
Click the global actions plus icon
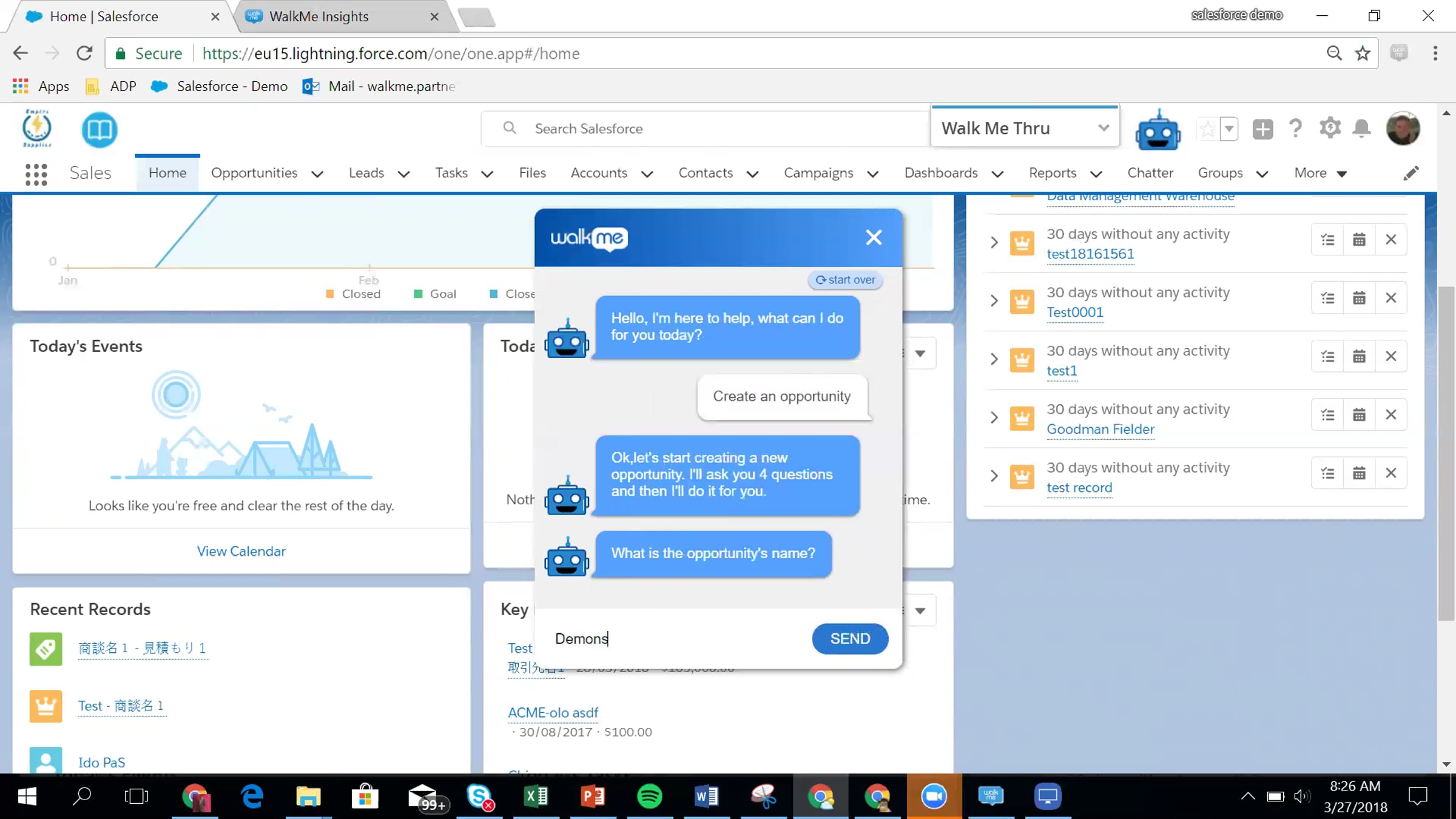click(x=1262, y=129)
